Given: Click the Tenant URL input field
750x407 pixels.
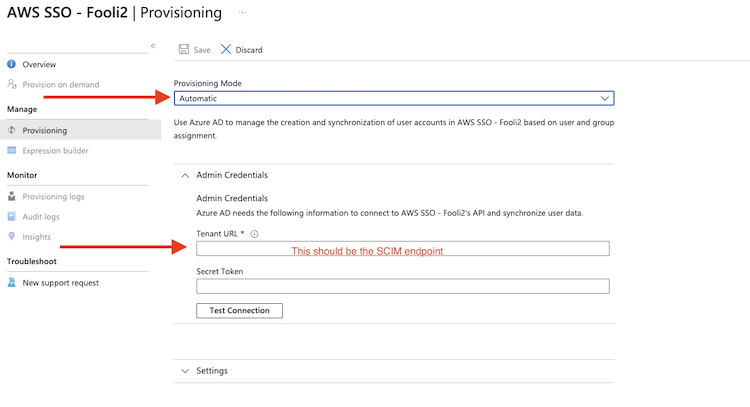Looking at the screenshot, I should 403,248.
